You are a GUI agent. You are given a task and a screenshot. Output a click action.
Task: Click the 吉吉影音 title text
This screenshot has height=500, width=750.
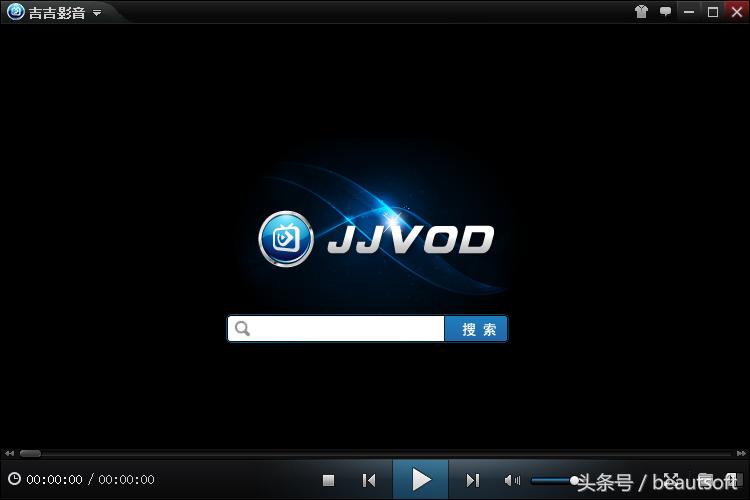(x=57, y=13)
